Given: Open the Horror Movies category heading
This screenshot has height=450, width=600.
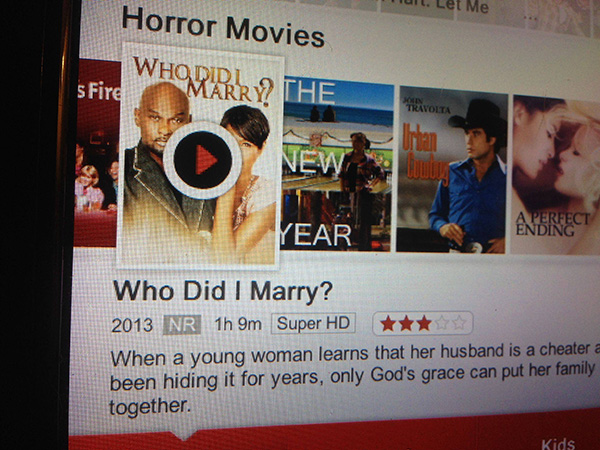Looking at the screenshot, I should pyautogui.click(x=223, y=28).
